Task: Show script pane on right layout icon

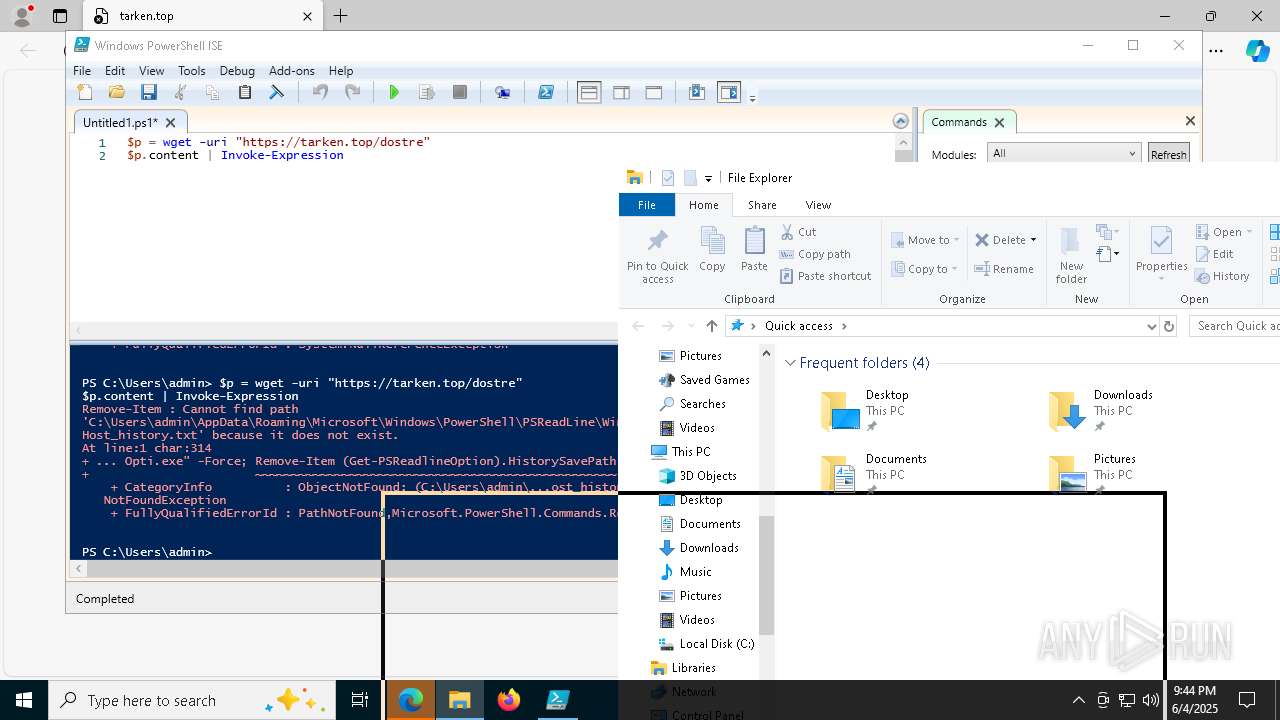Action: pyautogui.click(x=621, y=92)
